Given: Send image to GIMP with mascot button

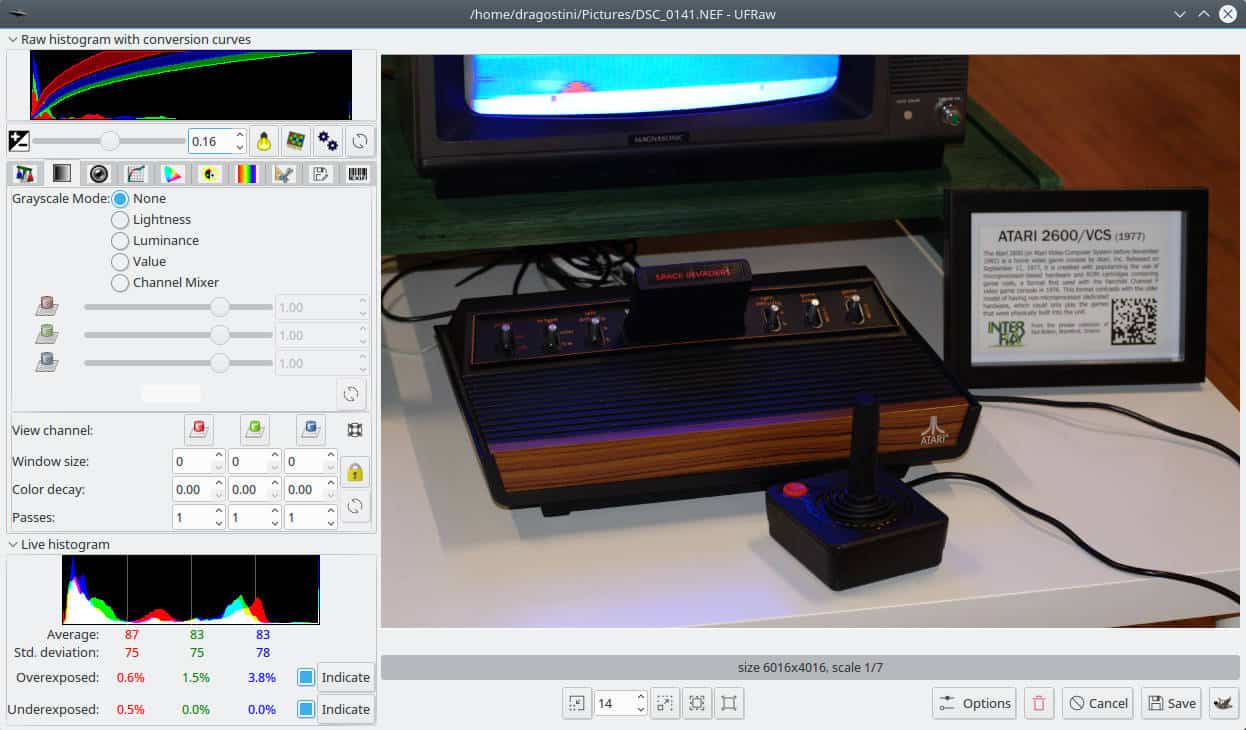Looking at the screenshot, I should tap(1224, 703).
